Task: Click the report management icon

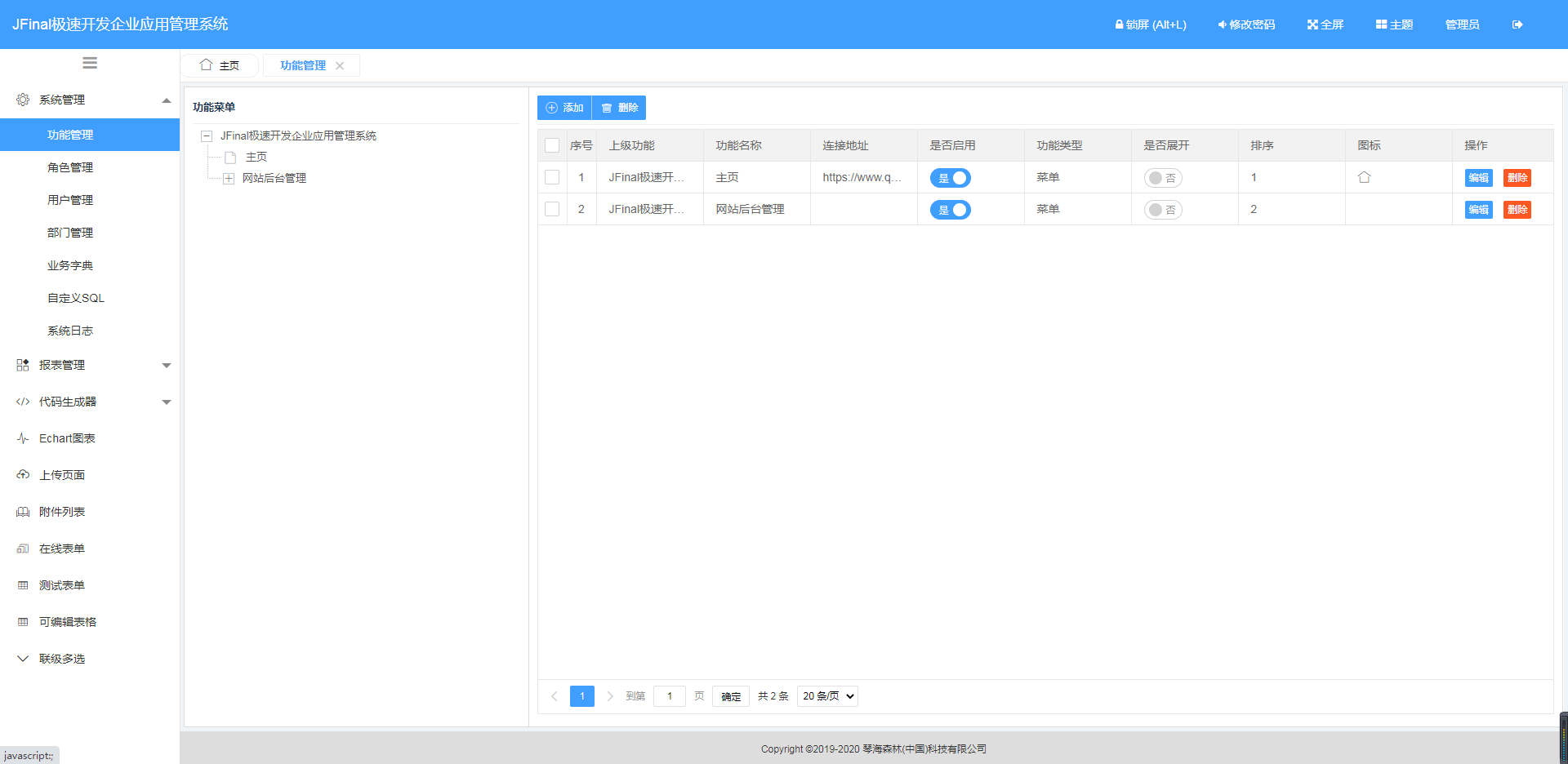Action: (x=23, y=365)
